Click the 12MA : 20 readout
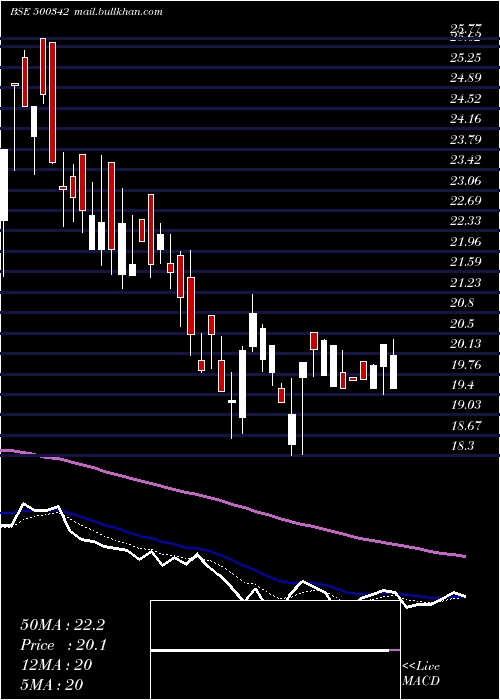The image size is (500, 700). click(x=56, y=665)
